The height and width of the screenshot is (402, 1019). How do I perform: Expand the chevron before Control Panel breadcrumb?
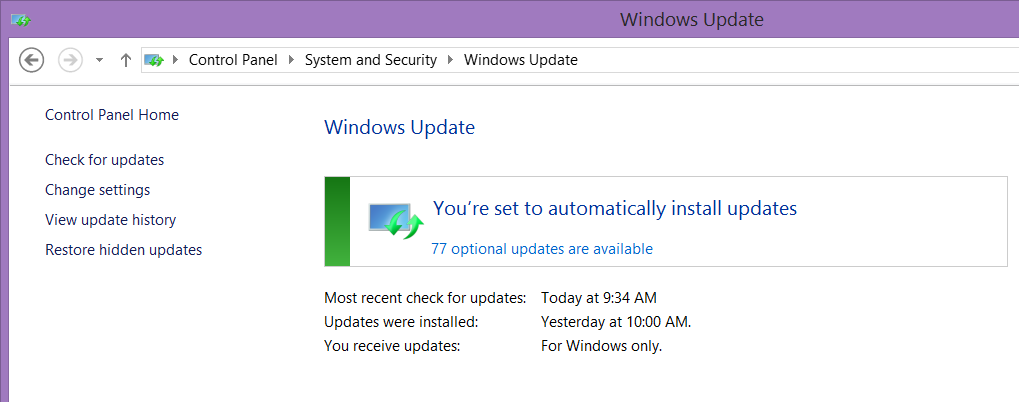(177, 60)
